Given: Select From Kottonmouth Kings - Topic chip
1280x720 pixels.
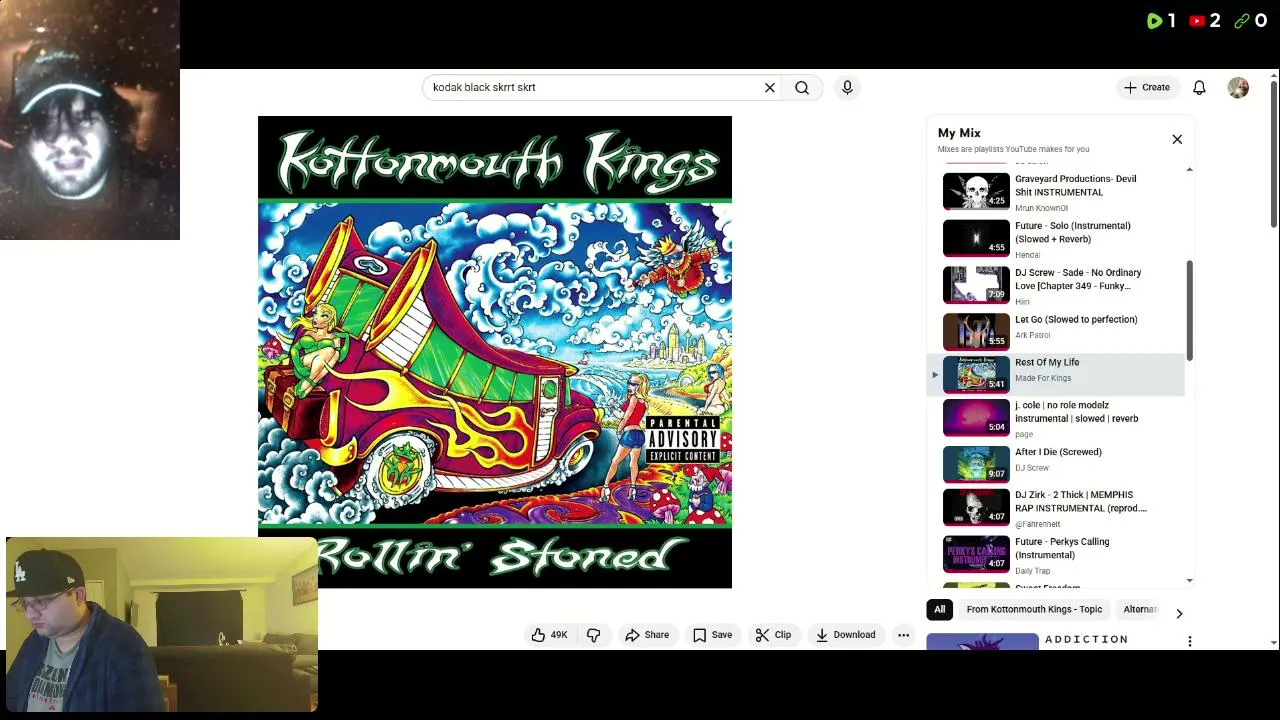Looking at the screenshot, I should (x=1034, y=609).
